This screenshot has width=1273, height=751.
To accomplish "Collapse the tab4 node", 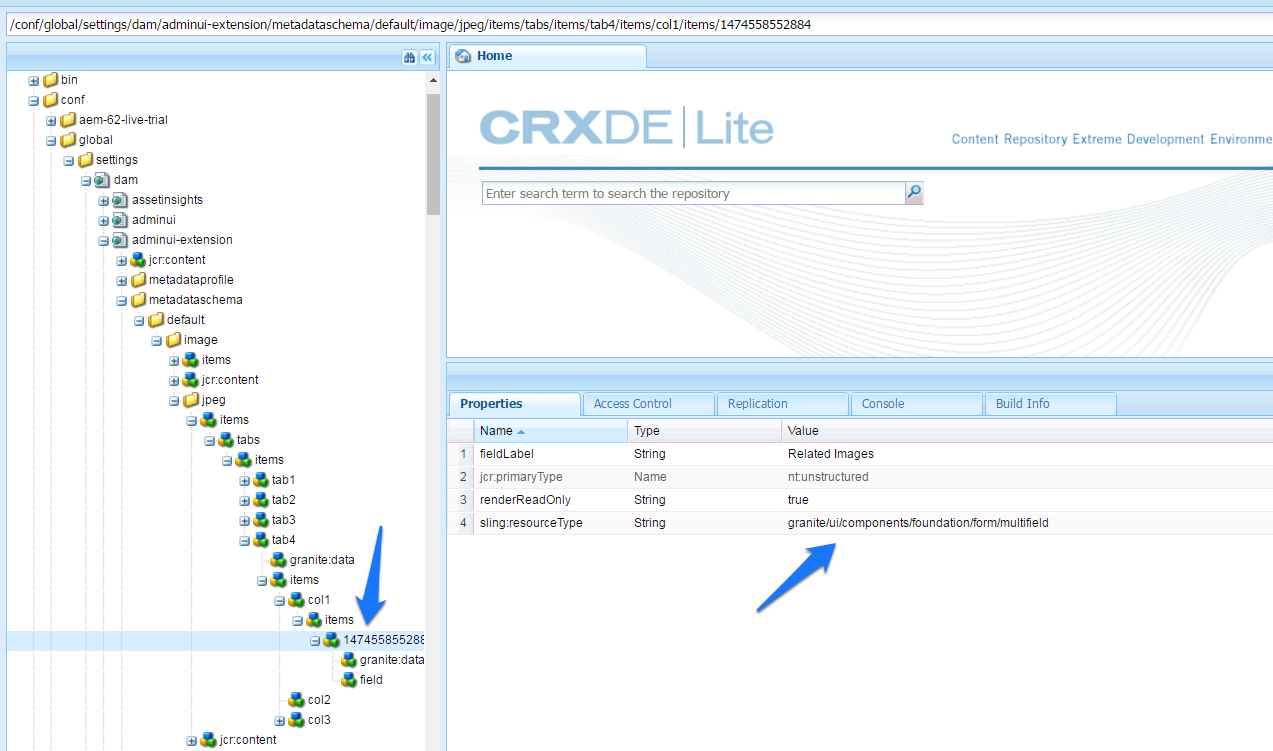I will coord(244,540).
